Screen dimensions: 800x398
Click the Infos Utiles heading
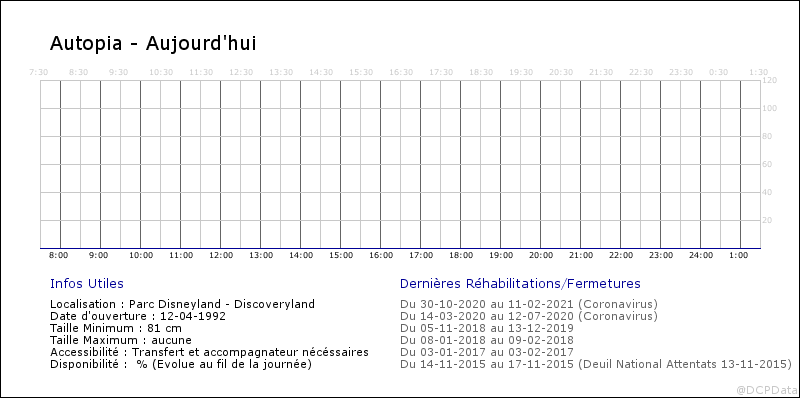pos(87,284)
